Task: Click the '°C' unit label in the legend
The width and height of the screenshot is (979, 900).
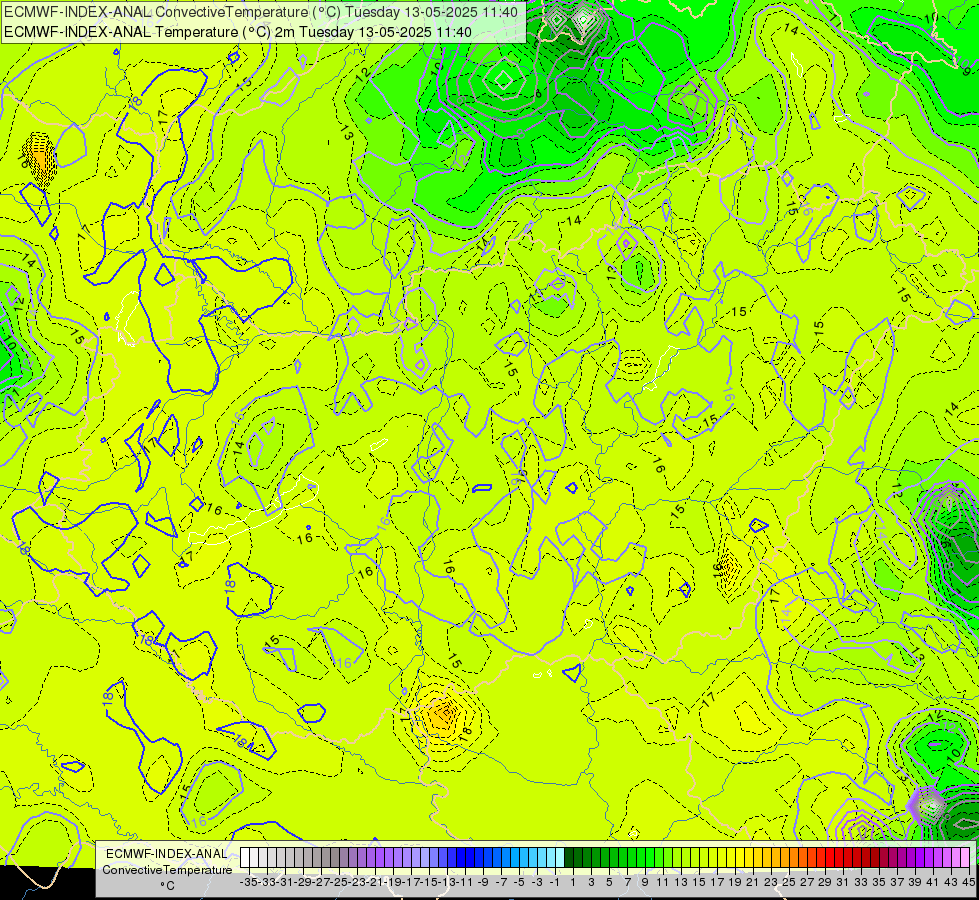Action: pyautogui.click(x=167, y=886)
